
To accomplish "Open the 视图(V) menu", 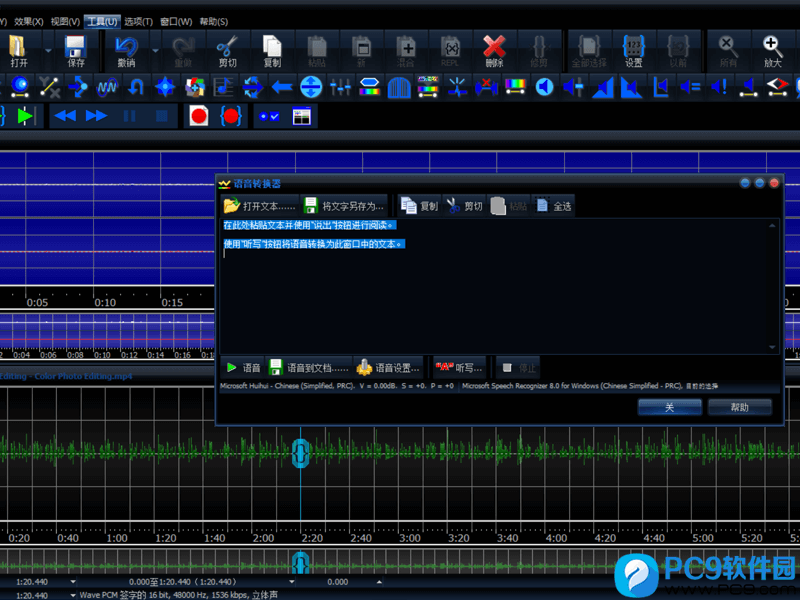I will tap(65, 21).
